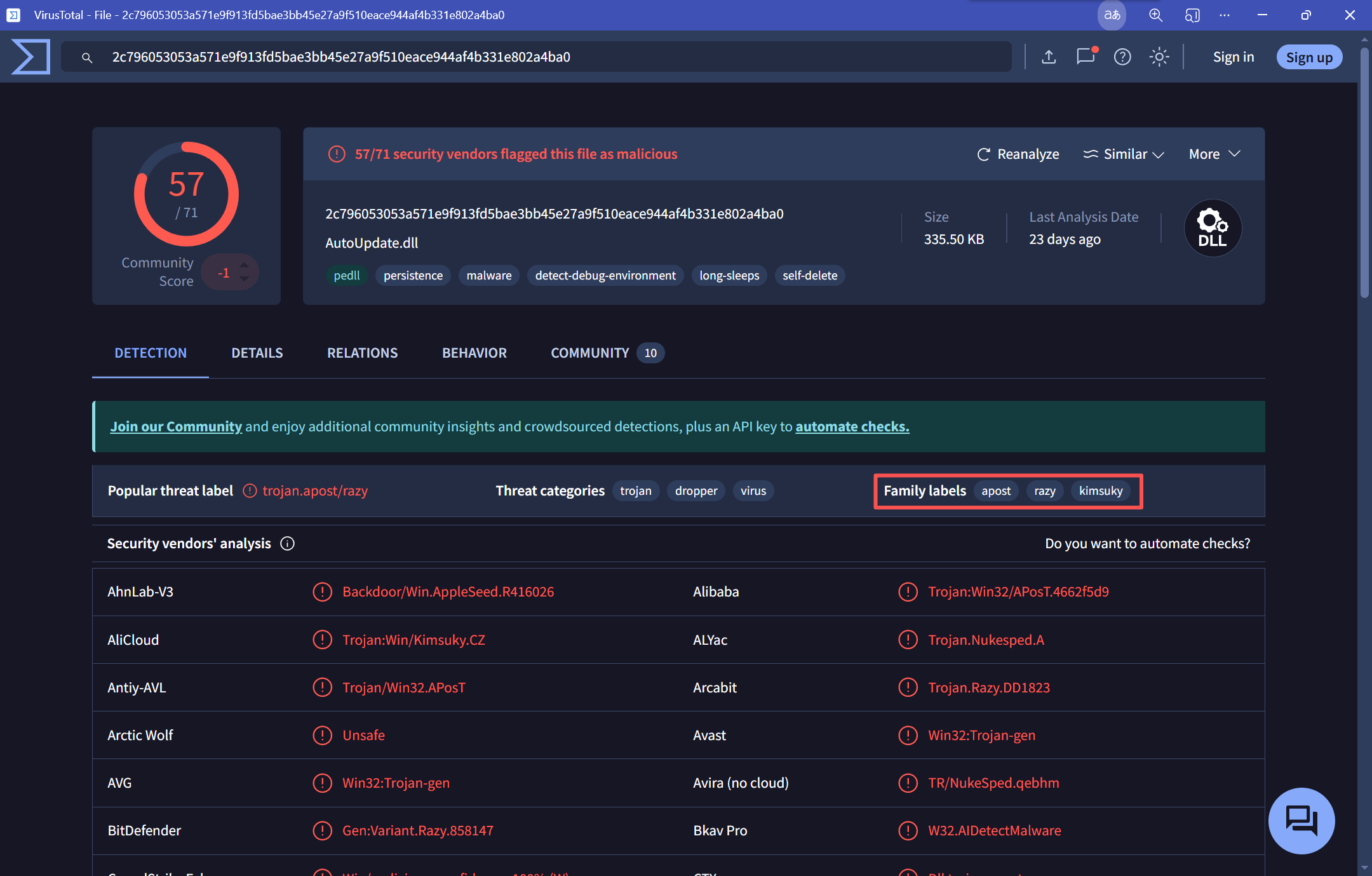Click the alert icon for Alibaba detection
Image resolution: width=1372 pixels, height=876 pixels.
coord(908,592)
